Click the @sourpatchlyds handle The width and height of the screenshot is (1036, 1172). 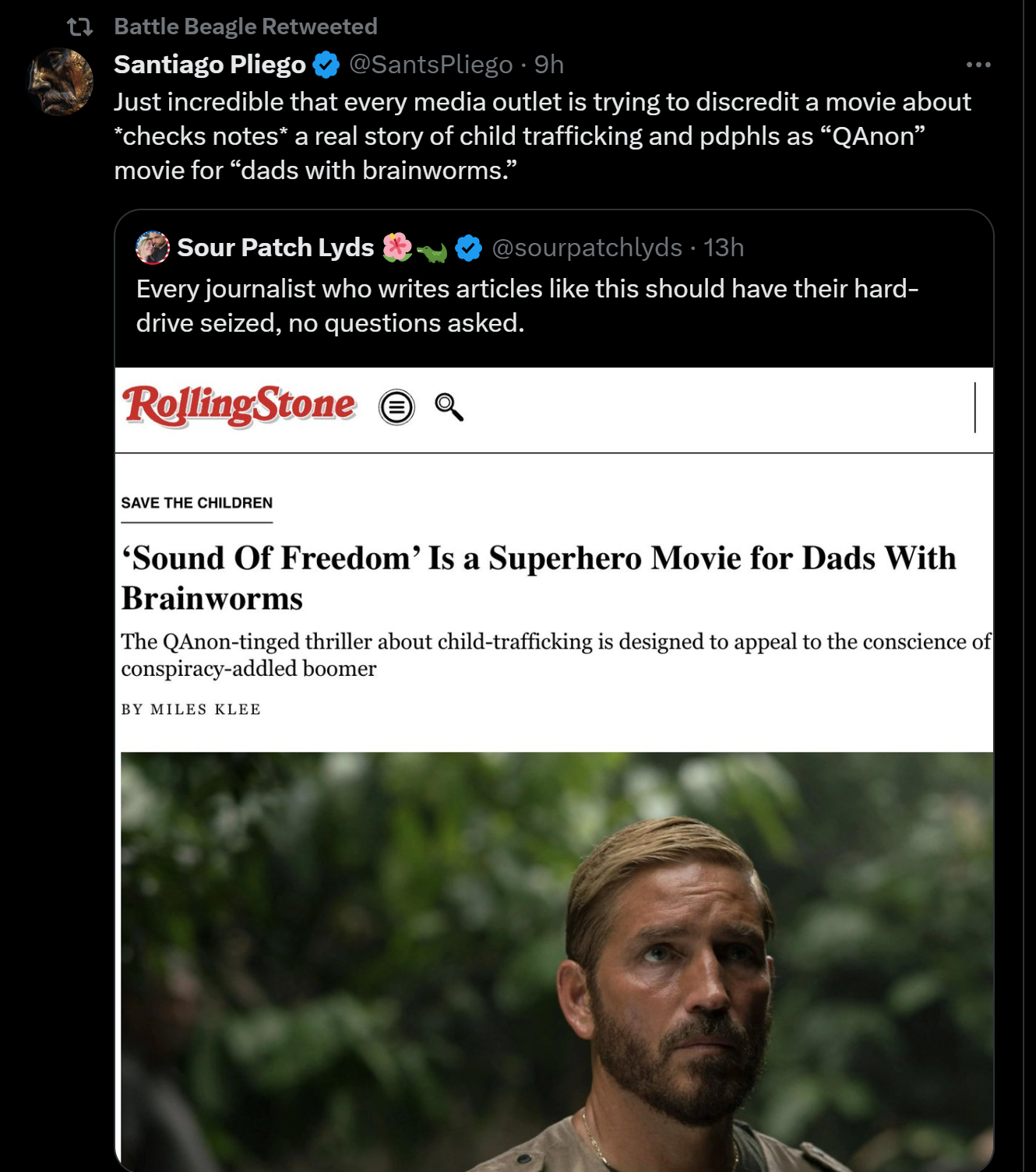pos(587,248)
